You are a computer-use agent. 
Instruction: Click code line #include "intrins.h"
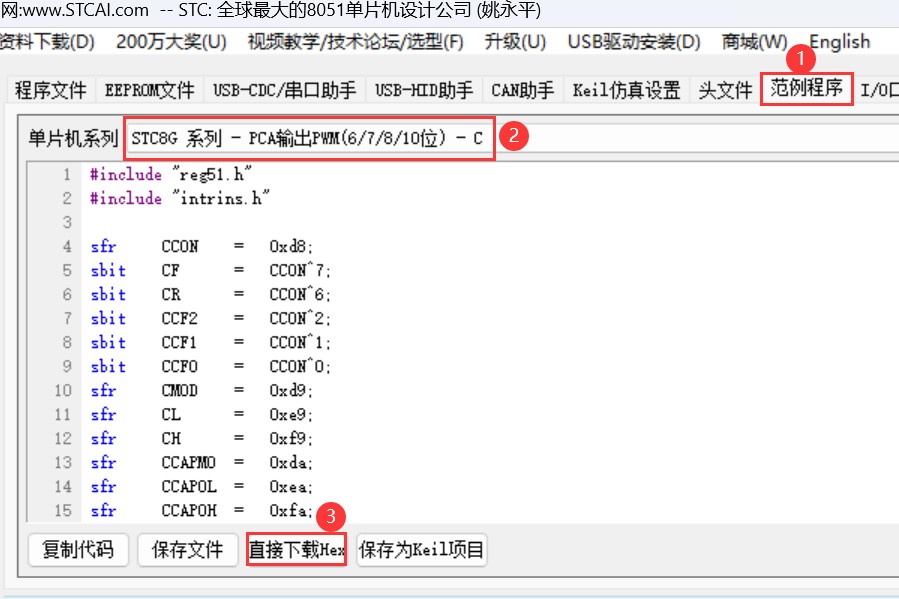pyautogui.click(x=179, y=198)
